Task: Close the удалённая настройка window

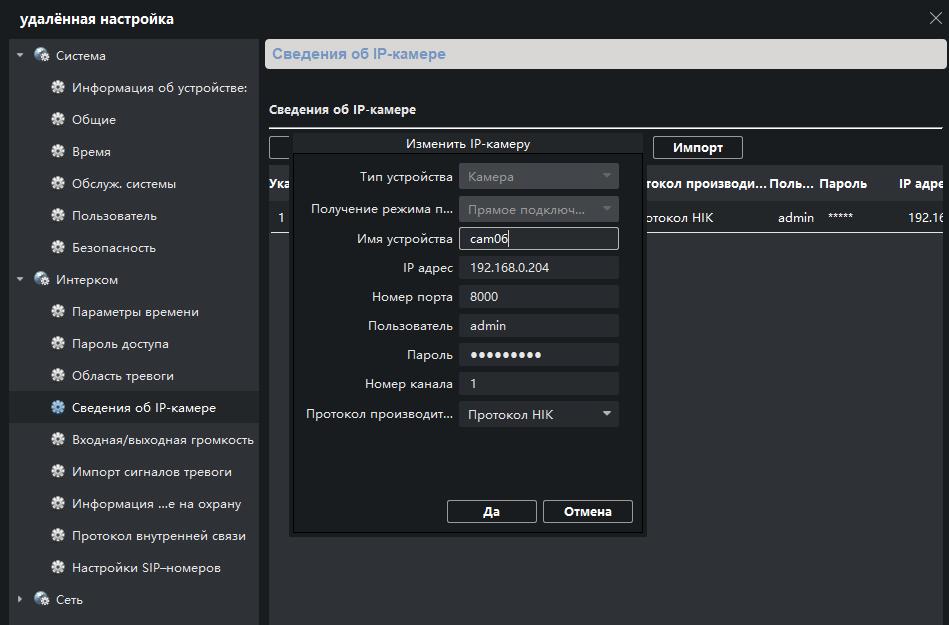Action: point(935,19)
